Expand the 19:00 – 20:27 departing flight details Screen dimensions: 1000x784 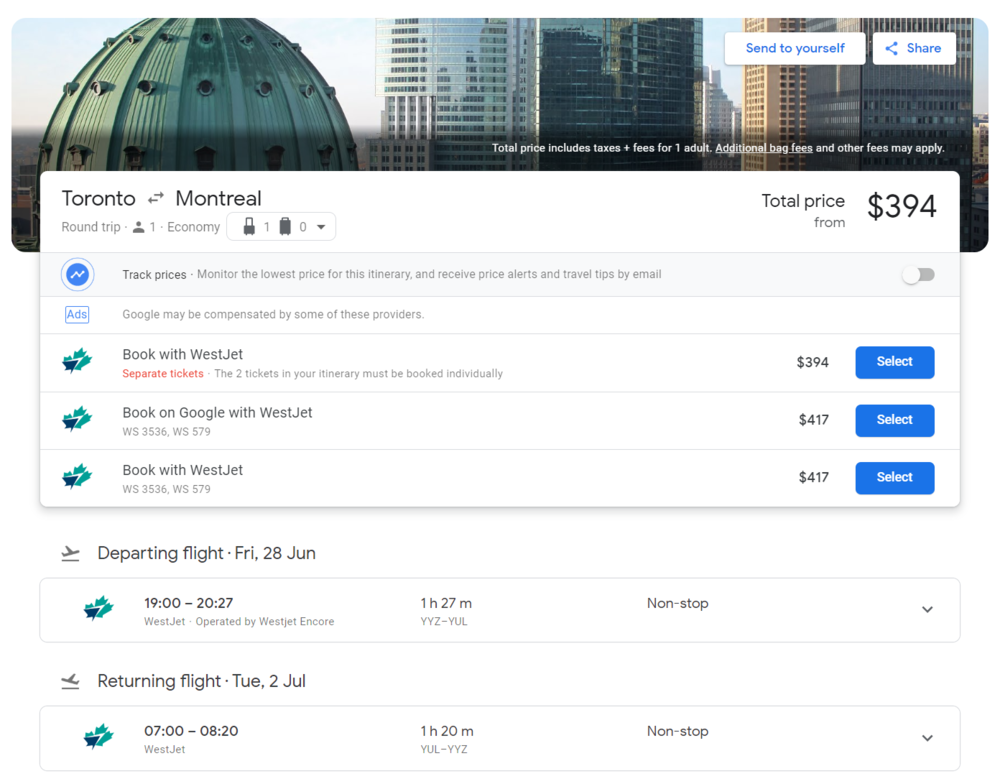[927, 610]
